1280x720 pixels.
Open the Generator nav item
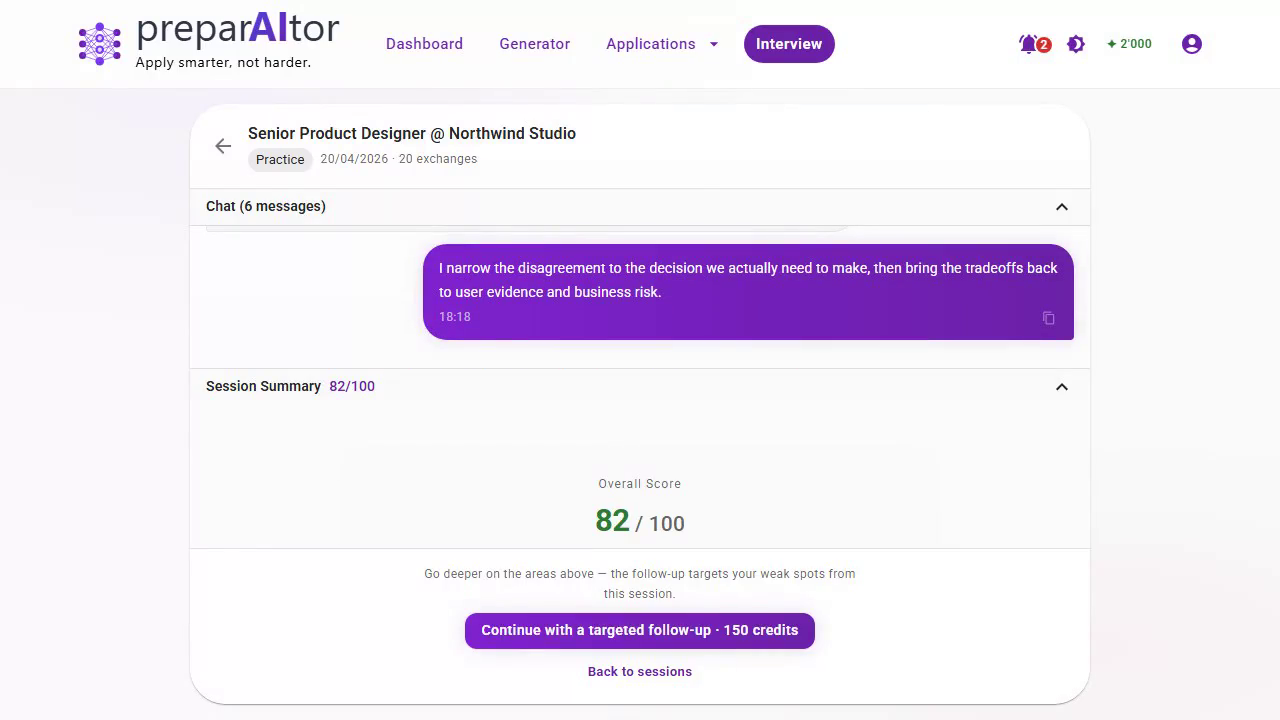coord(534,44)
